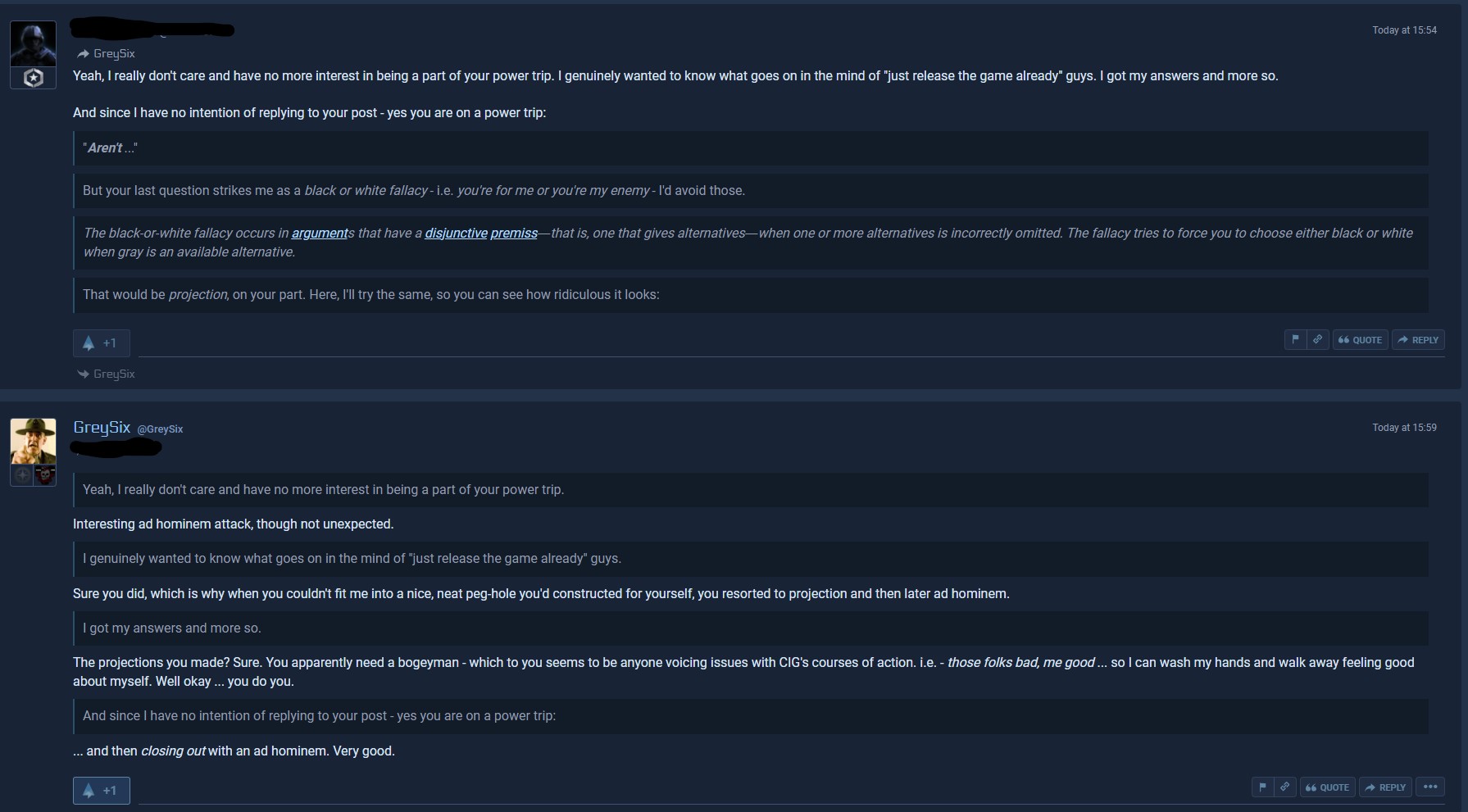This screenshot has width=1468, height=812.
Task: Quote the first post
Action: tap(1360, 339)
